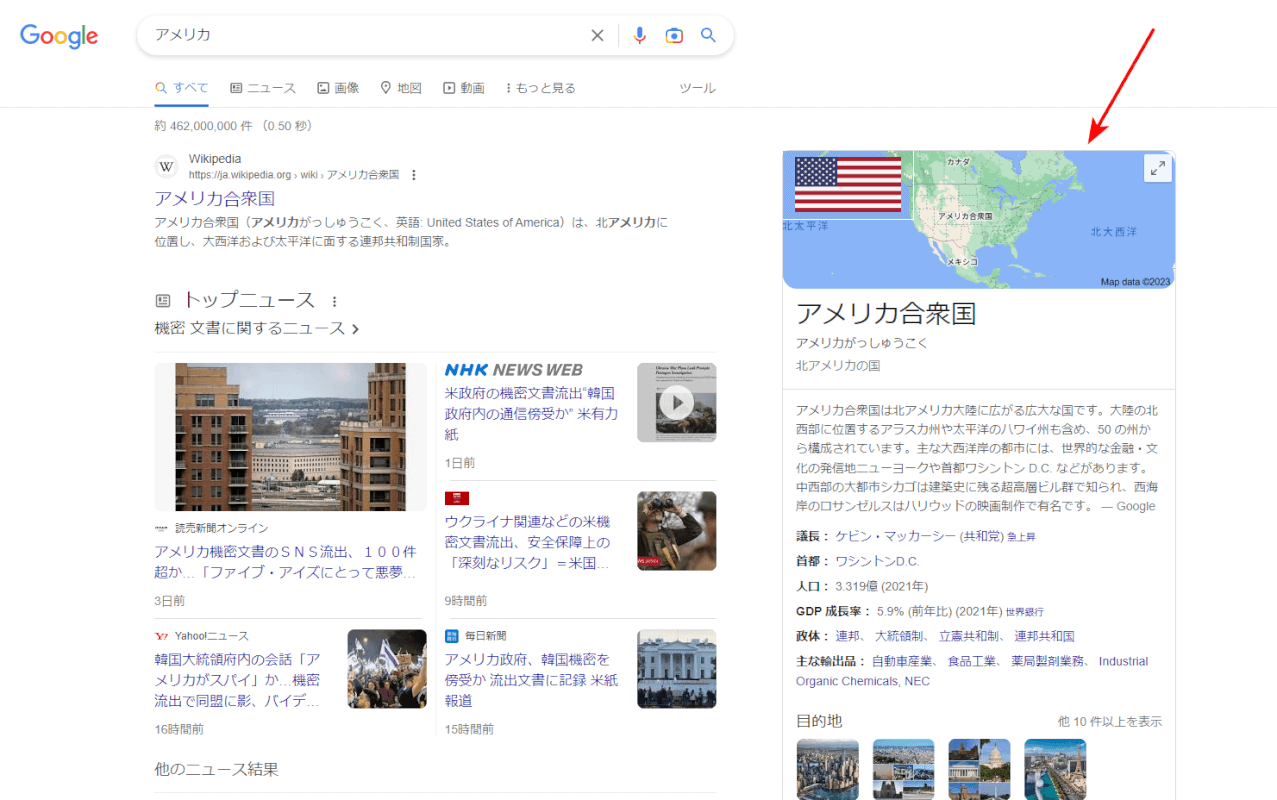
Task: Open NHK article 米政府の機密文書流出
Action: (x=533, y=414)
